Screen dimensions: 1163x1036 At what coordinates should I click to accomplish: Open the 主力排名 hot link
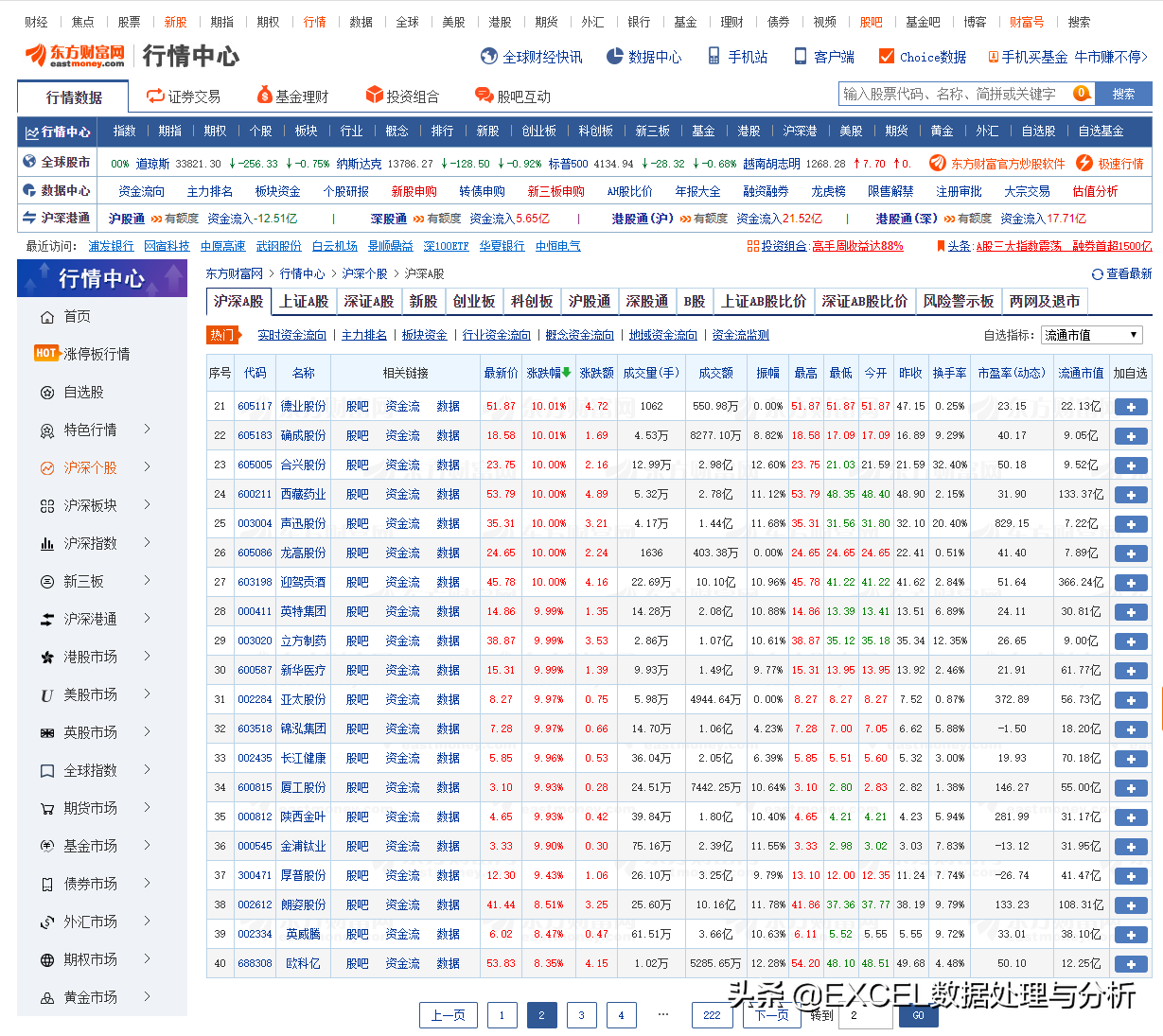pos(364,335)
